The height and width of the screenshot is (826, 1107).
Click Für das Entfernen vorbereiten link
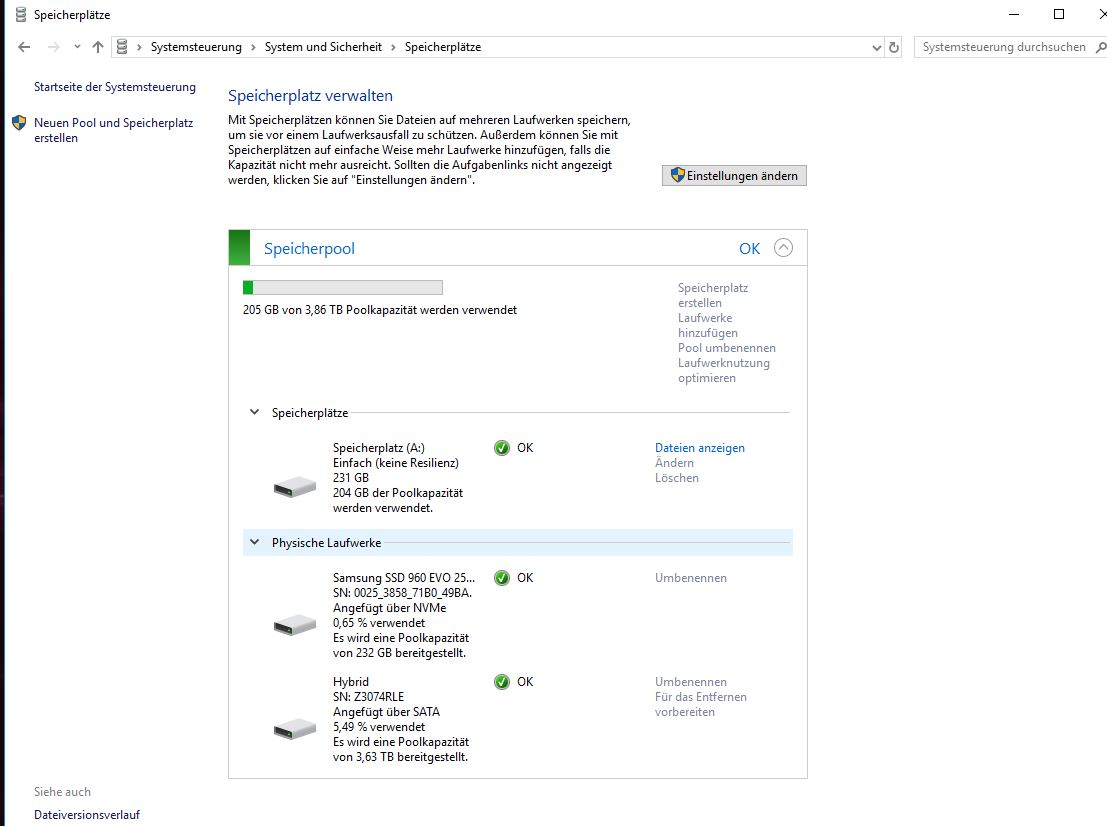700,705
